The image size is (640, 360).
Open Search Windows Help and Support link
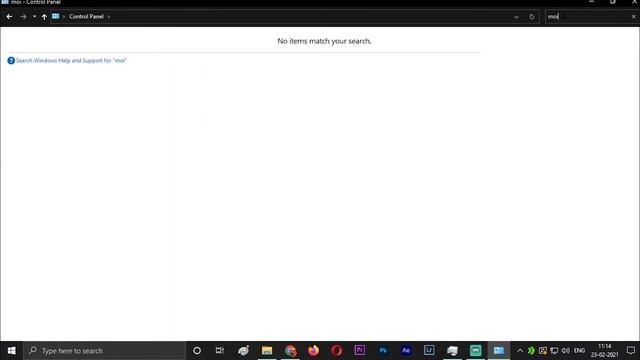pyautogui.click(x=71, y=60)
